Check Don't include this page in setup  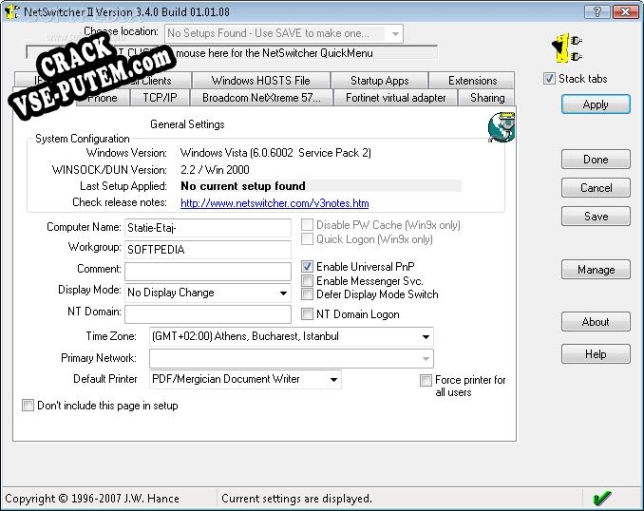28,405
